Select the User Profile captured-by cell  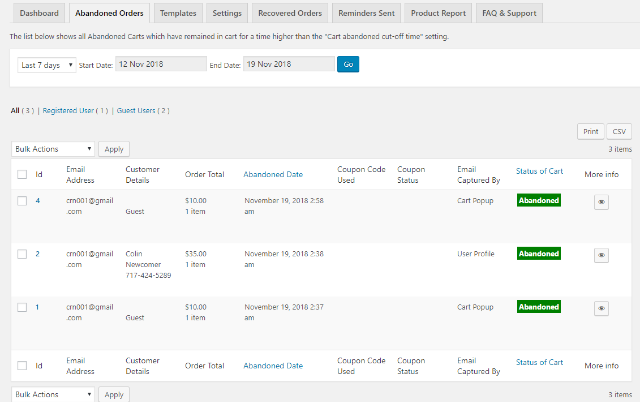click(x=476, y=254)
